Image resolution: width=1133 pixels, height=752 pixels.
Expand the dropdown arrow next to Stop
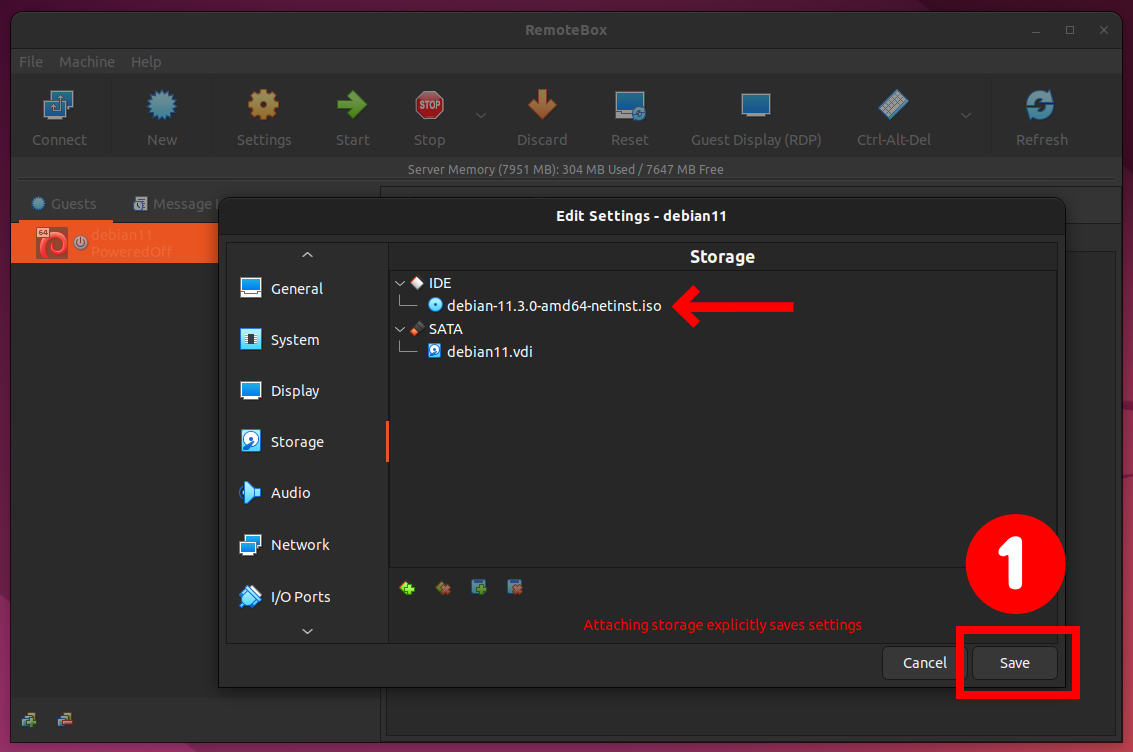point(481,116)
